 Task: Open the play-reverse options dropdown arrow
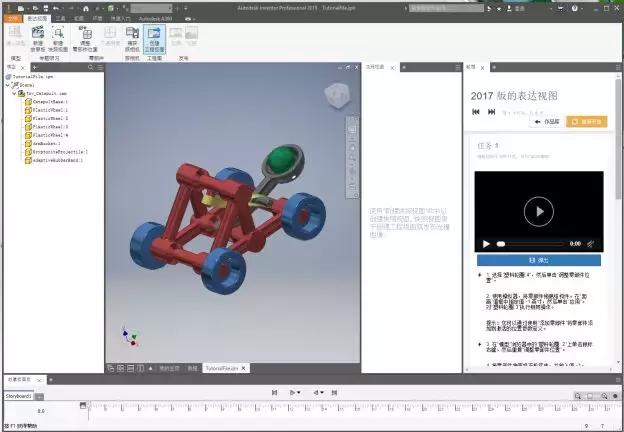[x=322, y=393]
